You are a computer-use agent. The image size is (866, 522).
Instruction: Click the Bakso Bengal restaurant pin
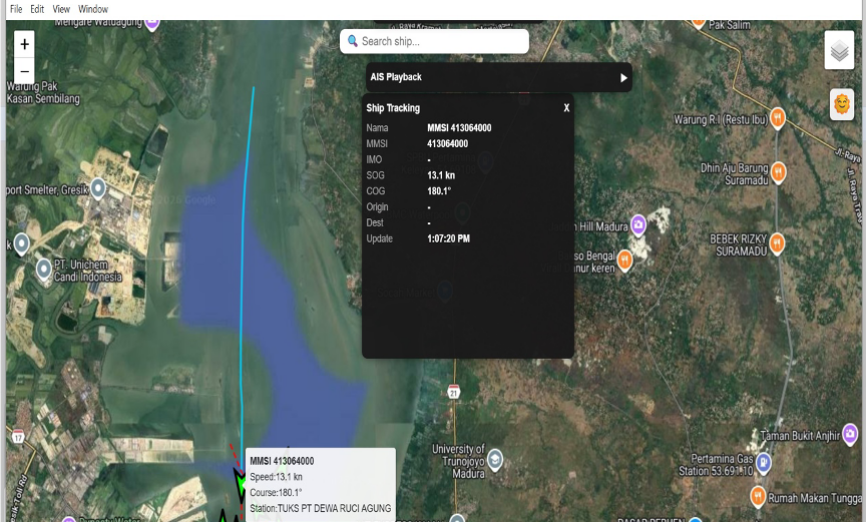point(625,260)
